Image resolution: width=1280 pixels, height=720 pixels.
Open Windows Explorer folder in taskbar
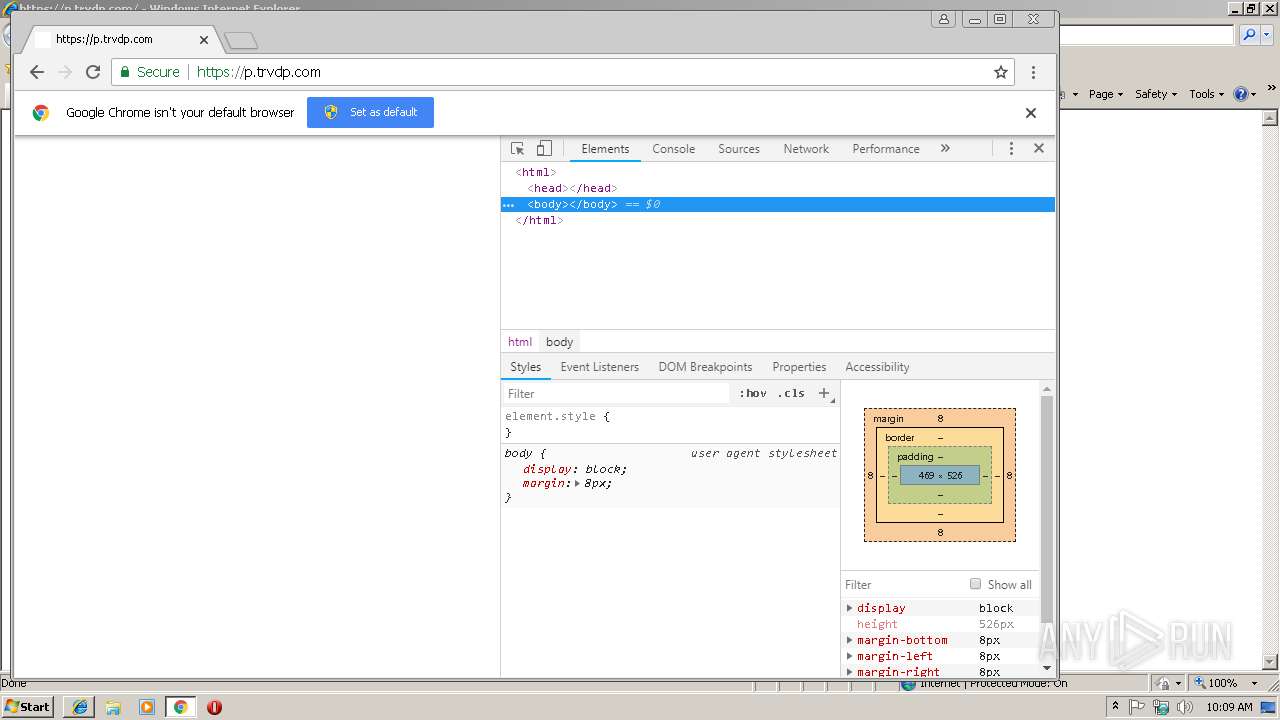(113, 707)
